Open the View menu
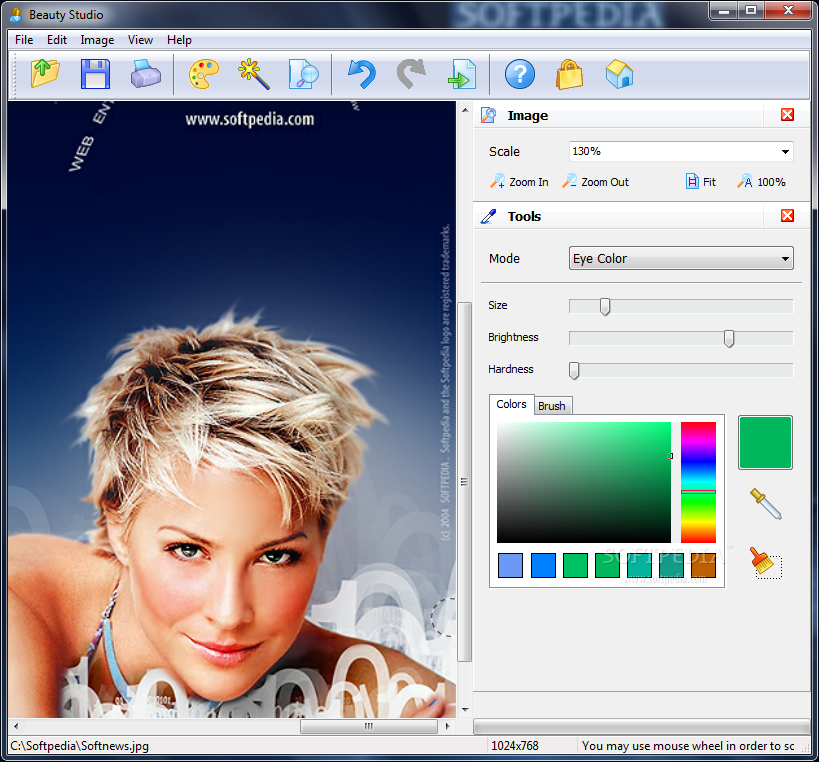The image size is (819, 762). click(x=141, y=40)
